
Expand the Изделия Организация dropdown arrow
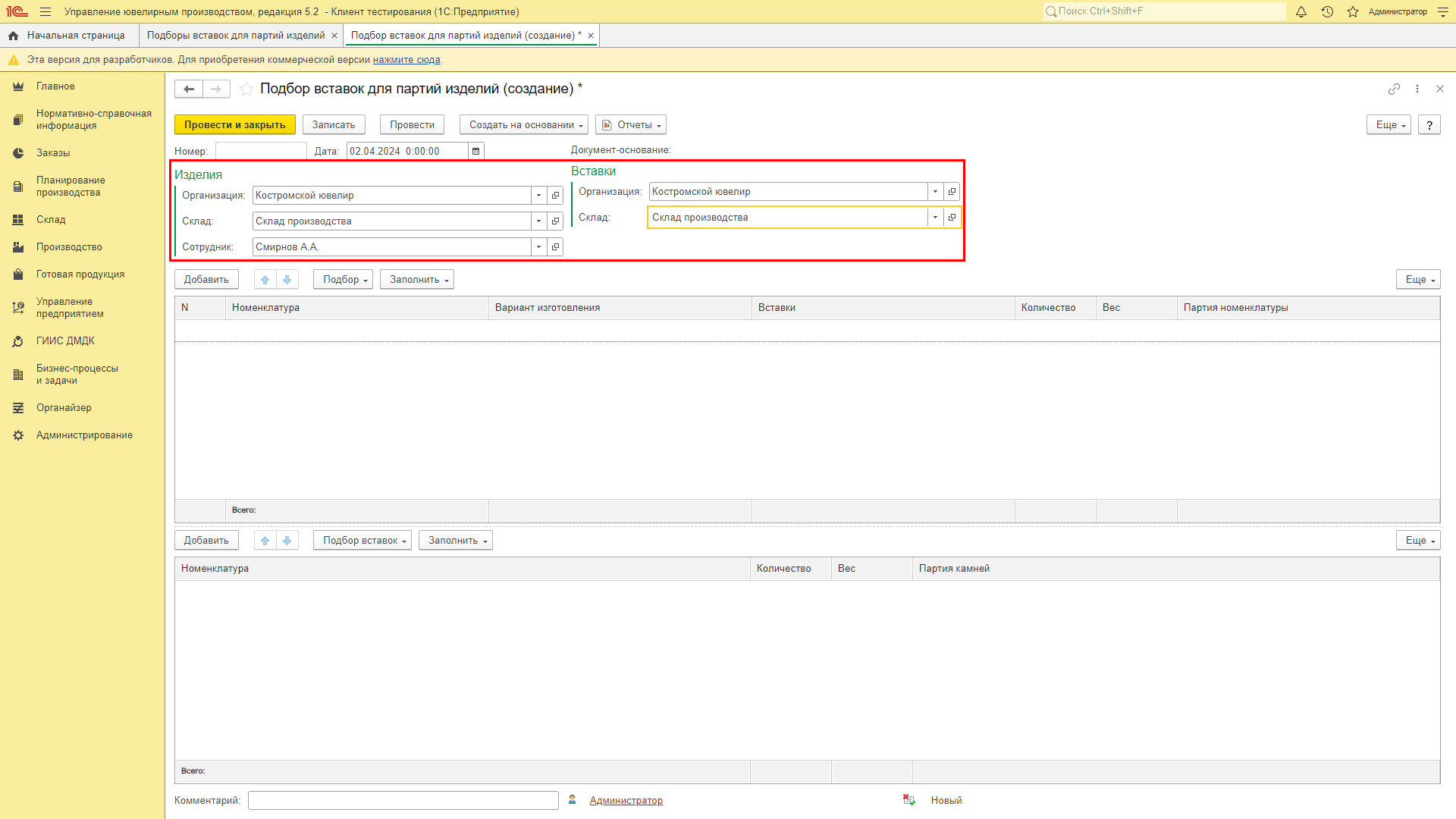pyautogui.click(x=538, y=196)
